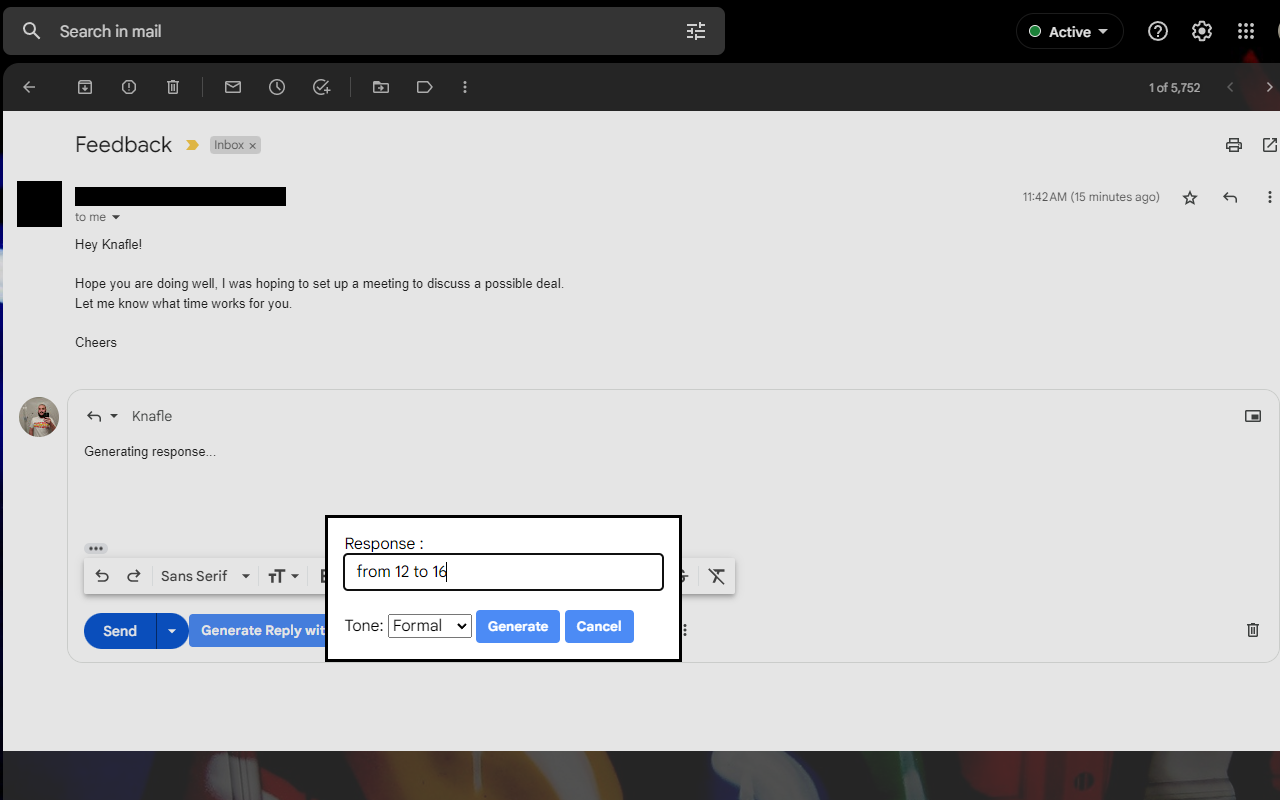
Task: Report this email as spam
Action: click(128, 87)
